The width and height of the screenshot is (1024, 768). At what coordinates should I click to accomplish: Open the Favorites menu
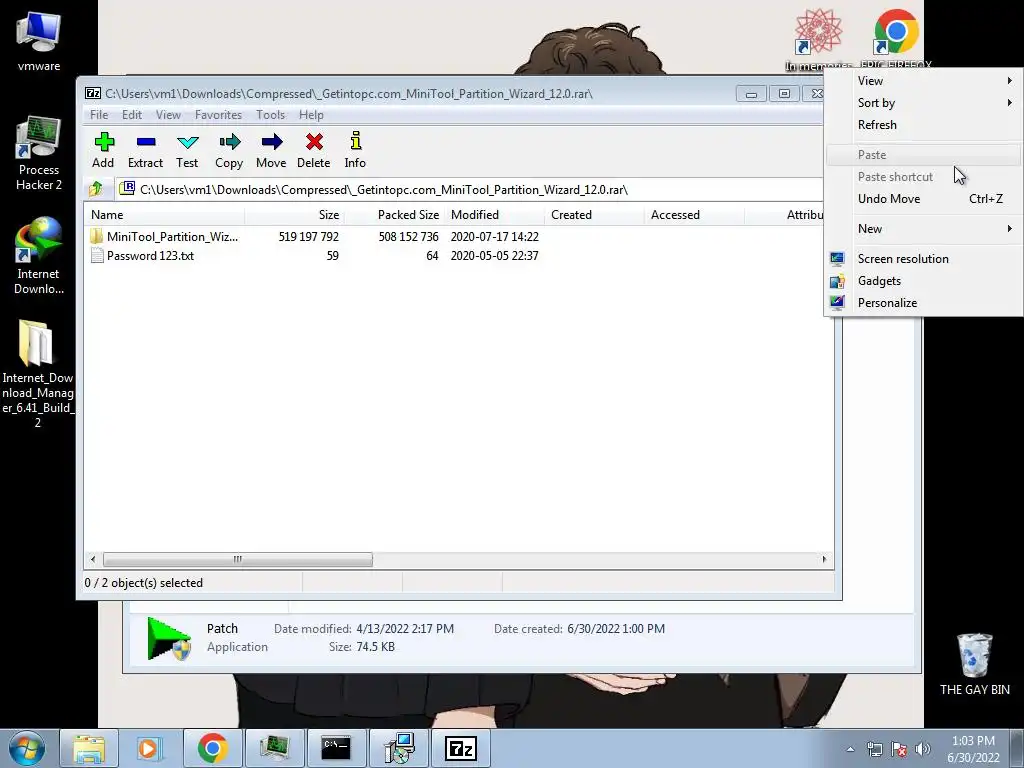click(218, 114)
